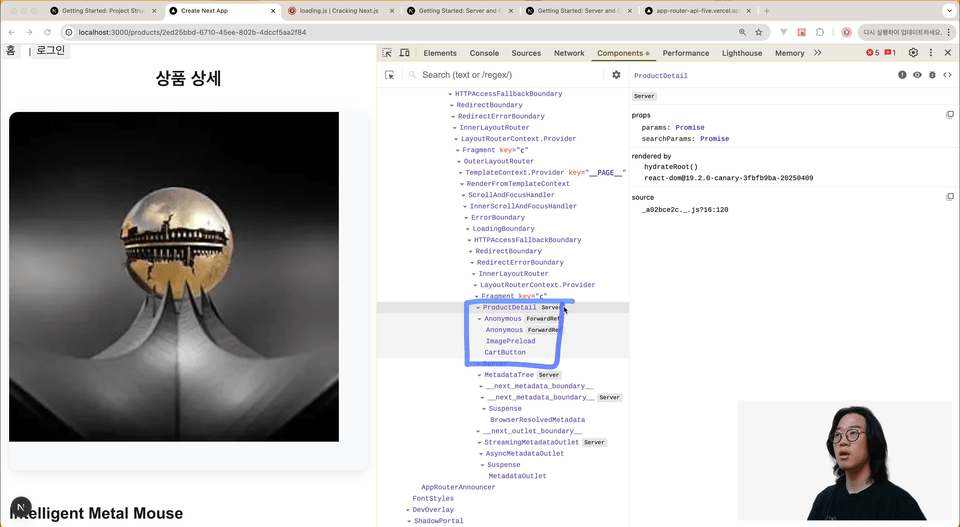Click the 로그인 login link
Viewport: 960px width, 527px height.
(50, 51)
